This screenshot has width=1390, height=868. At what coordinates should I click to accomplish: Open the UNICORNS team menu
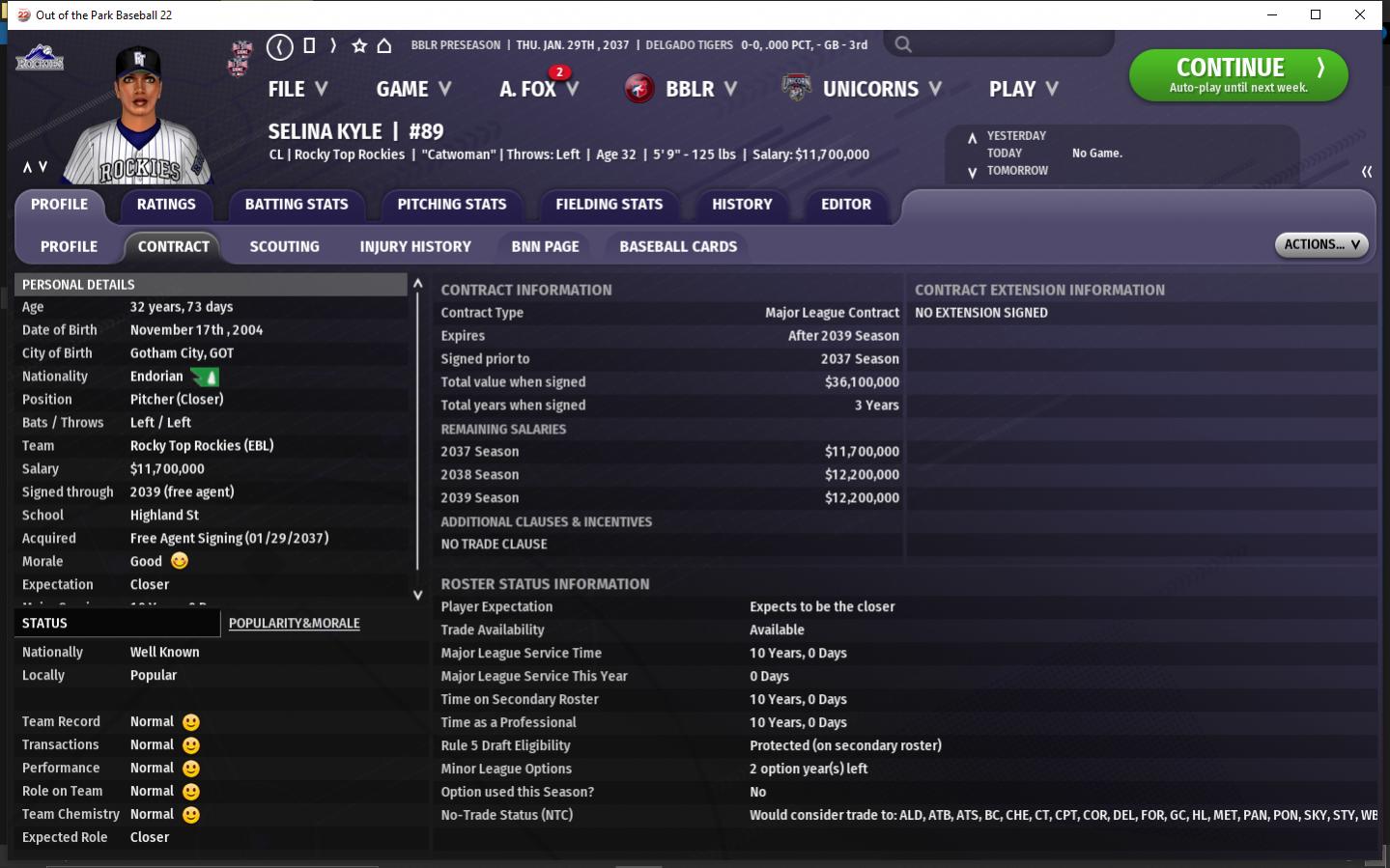tap(882, 89)
